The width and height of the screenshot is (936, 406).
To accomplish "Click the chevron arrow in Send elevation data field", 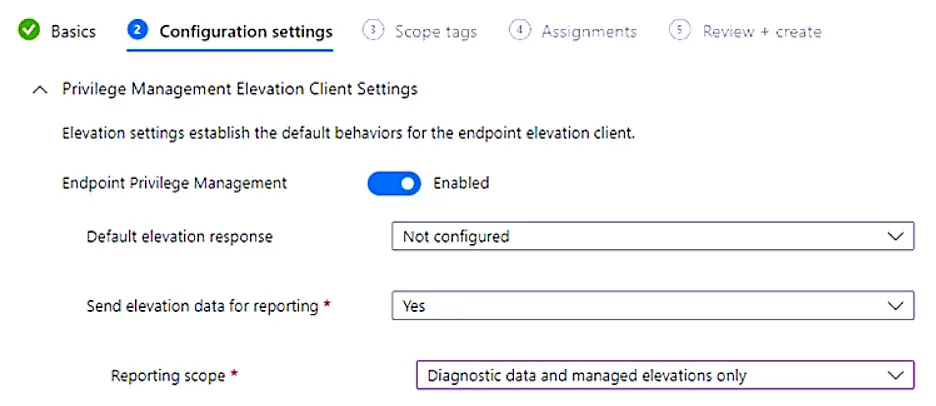I will coord(895,306).
